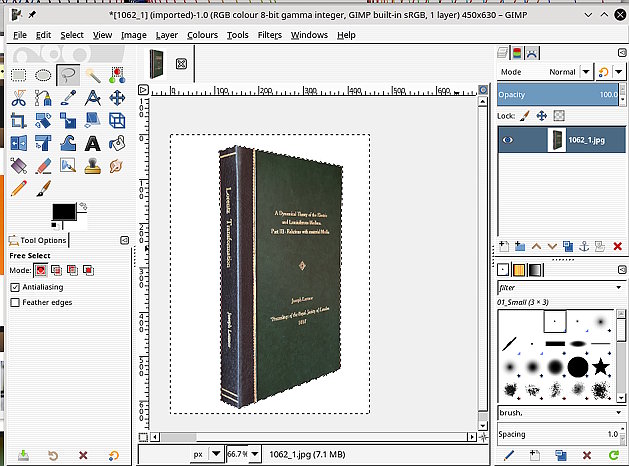
Task: Select the Fuzzy Select magic wand tool
Action: [93, 75]
